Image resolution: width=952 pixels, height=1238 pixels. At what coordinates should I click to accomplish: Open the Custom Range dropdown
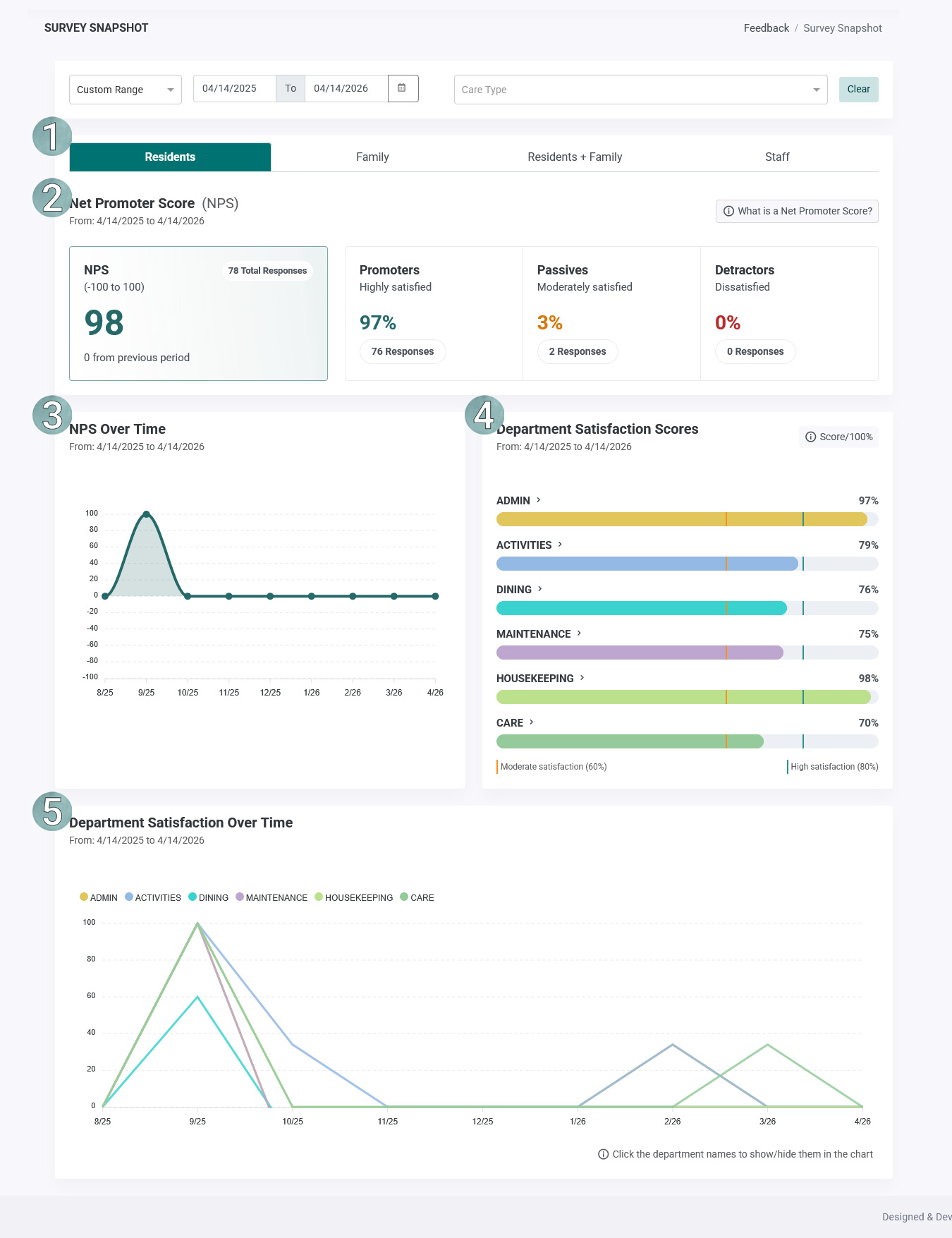126,90
